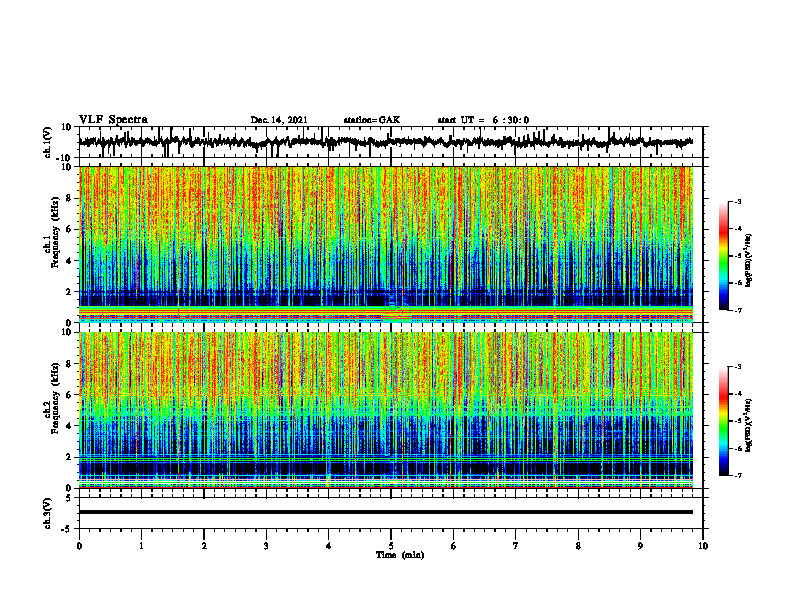Click tick label "7" on the Time axis
This screenshot has height=612, width=792.
(516, 546)
